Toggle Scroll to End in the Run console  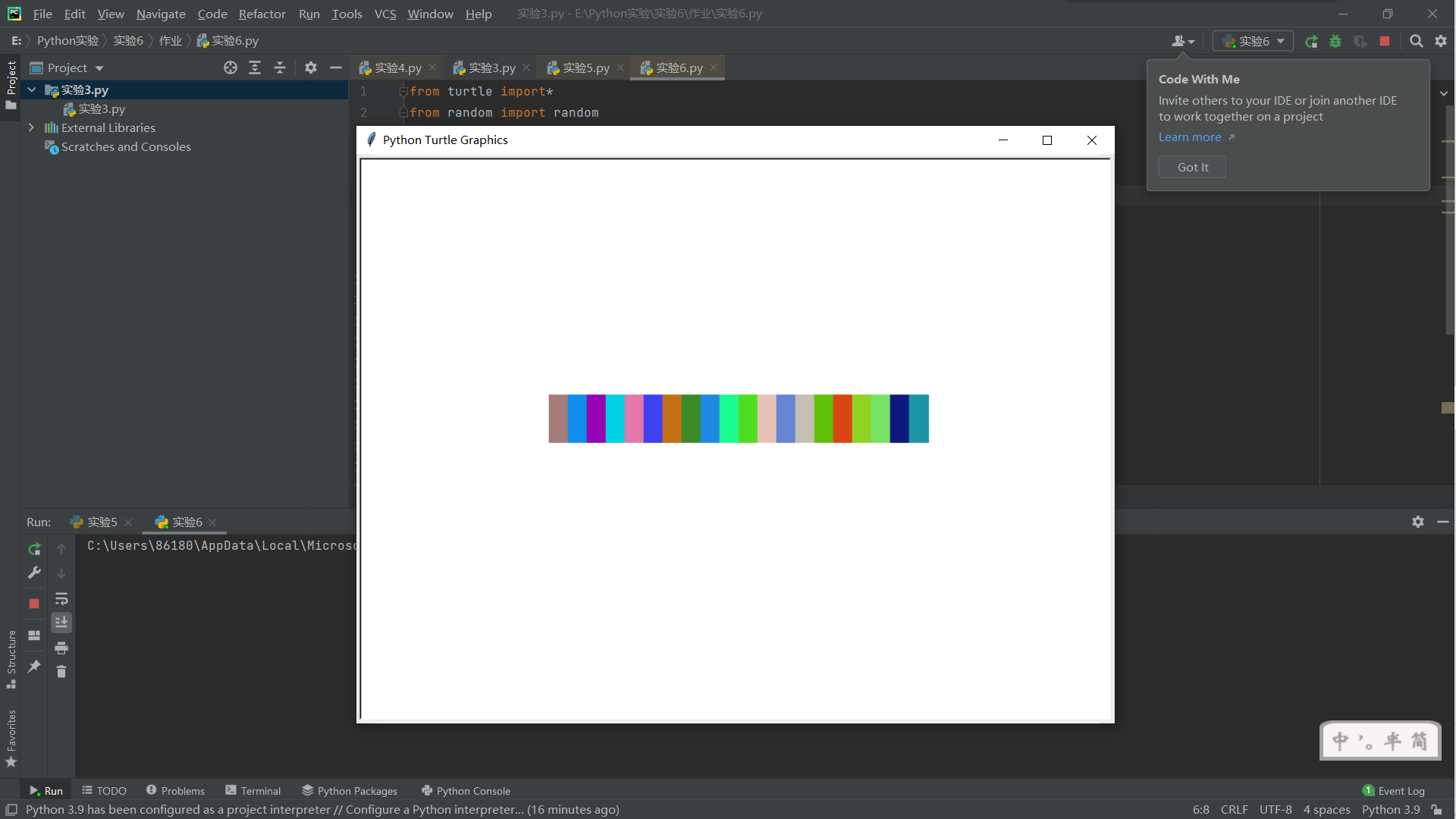(x=61, y=623)
